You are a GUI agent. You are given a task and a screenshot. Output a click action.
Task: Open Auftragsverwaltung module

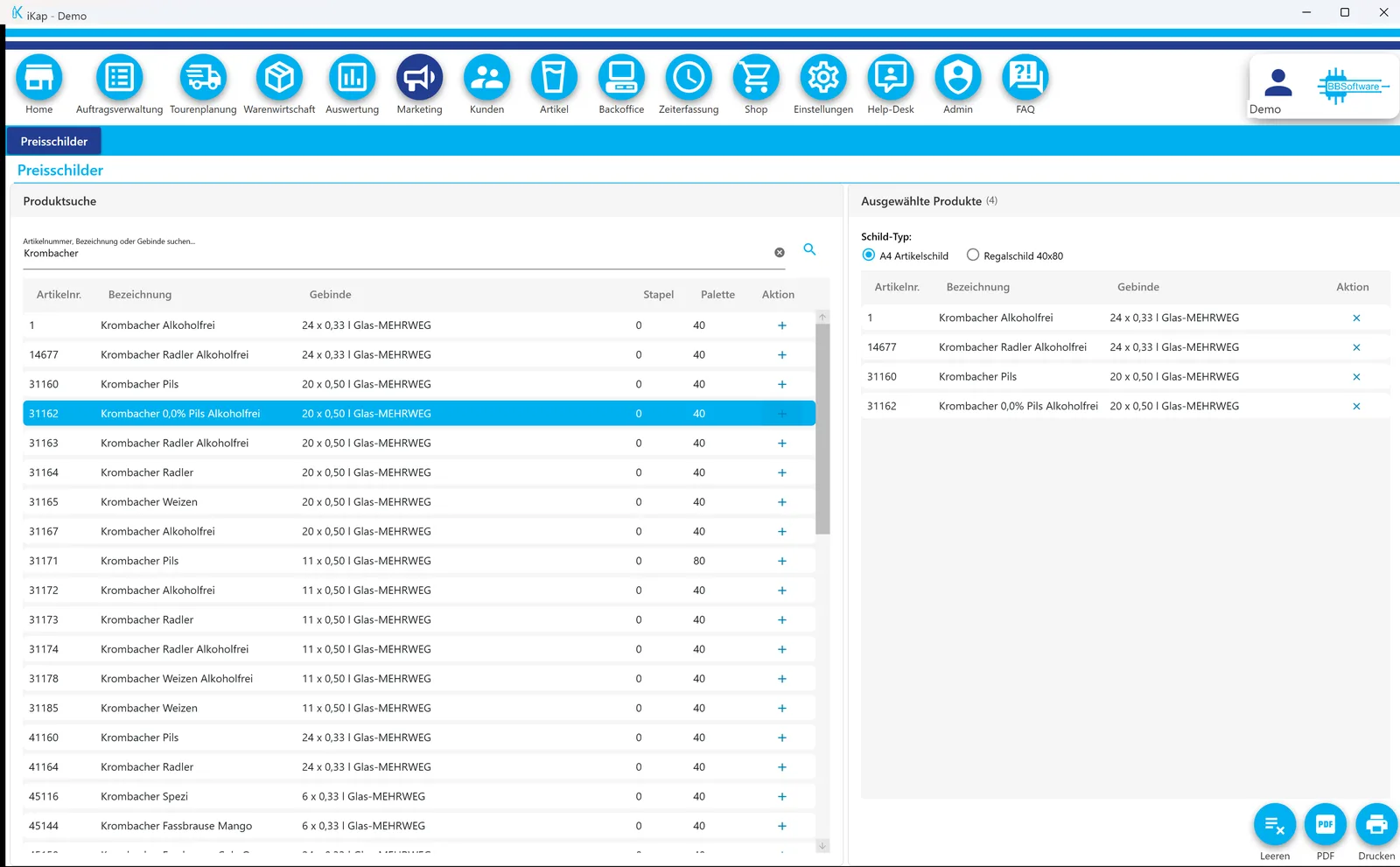click(x=120, y=78)
